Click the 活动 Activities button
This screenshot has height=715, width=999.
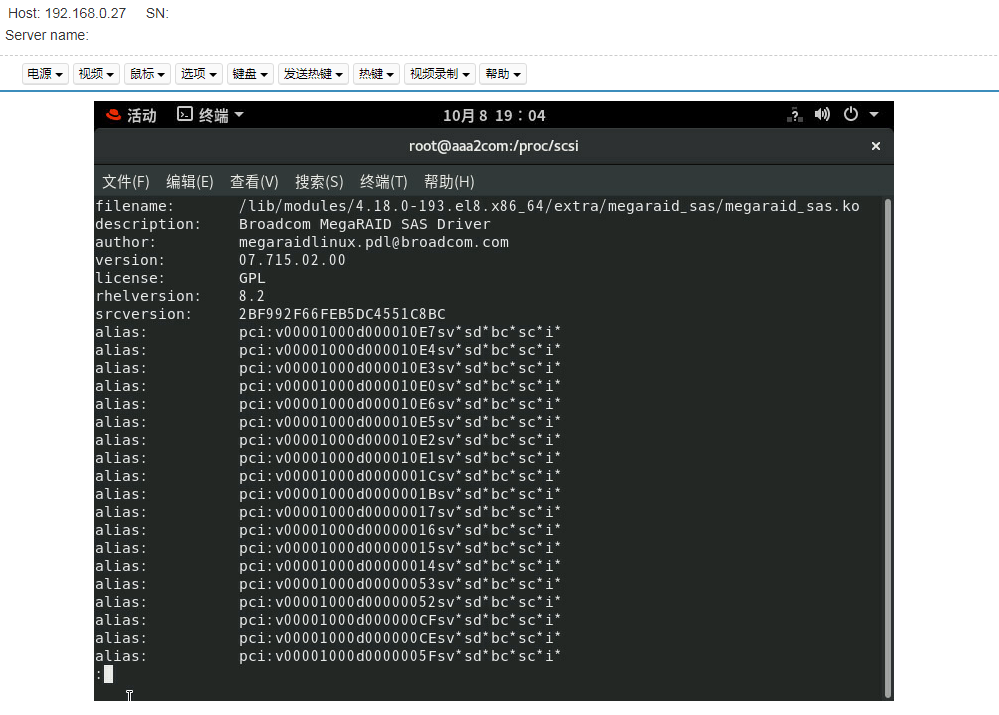(141, 115)
